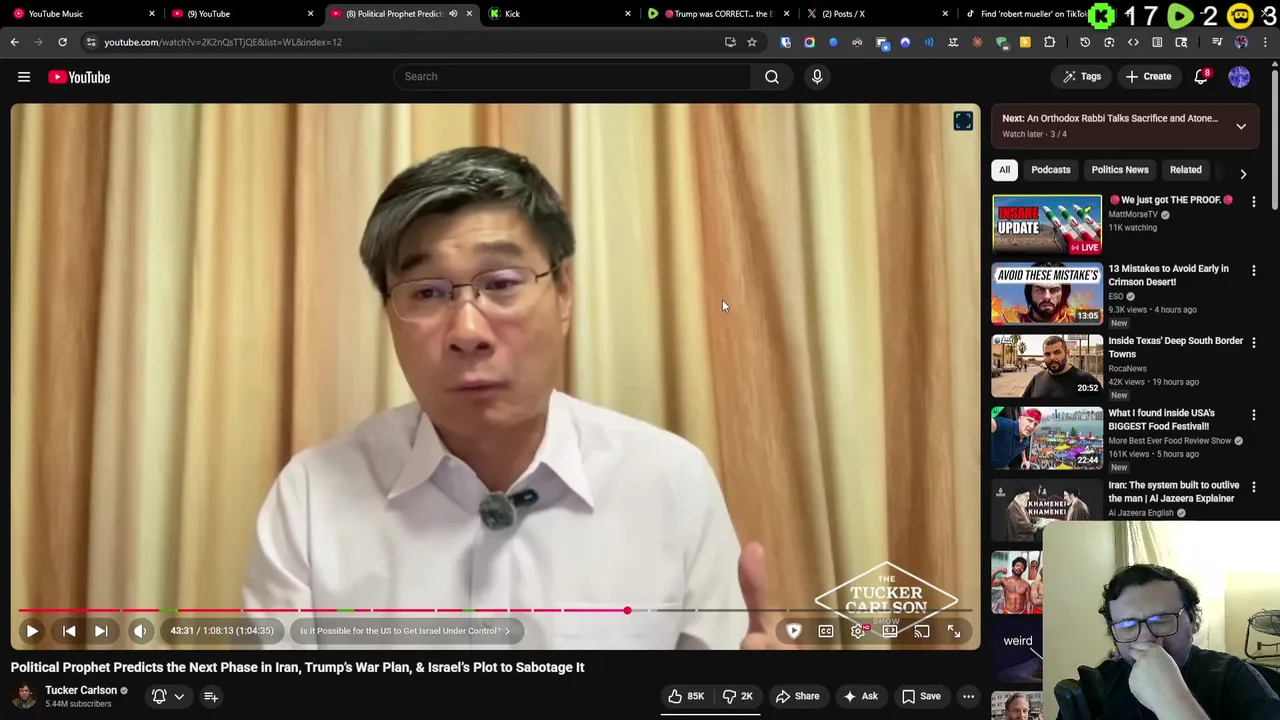
Task: Select the All filter chip
Action: [x=1004, y=170]
